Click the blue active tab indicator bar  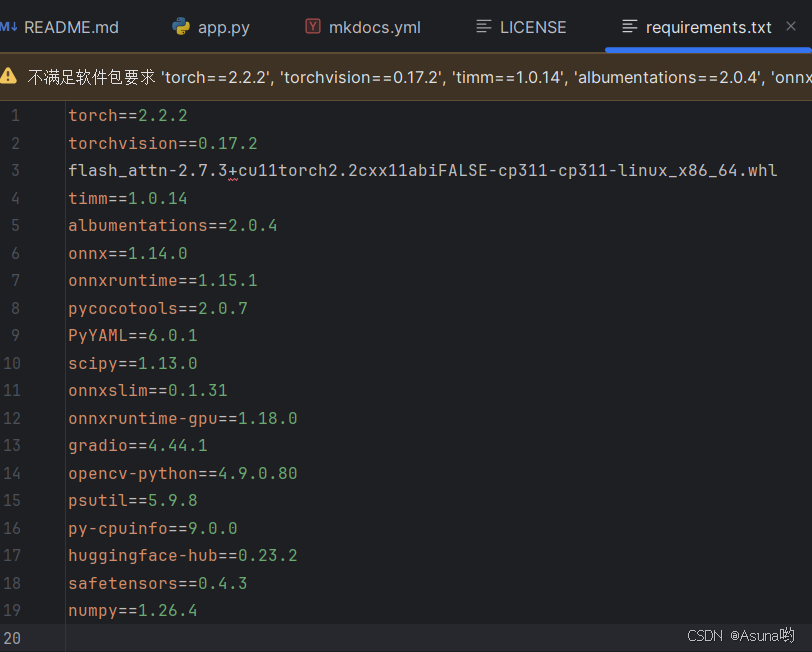705,49
